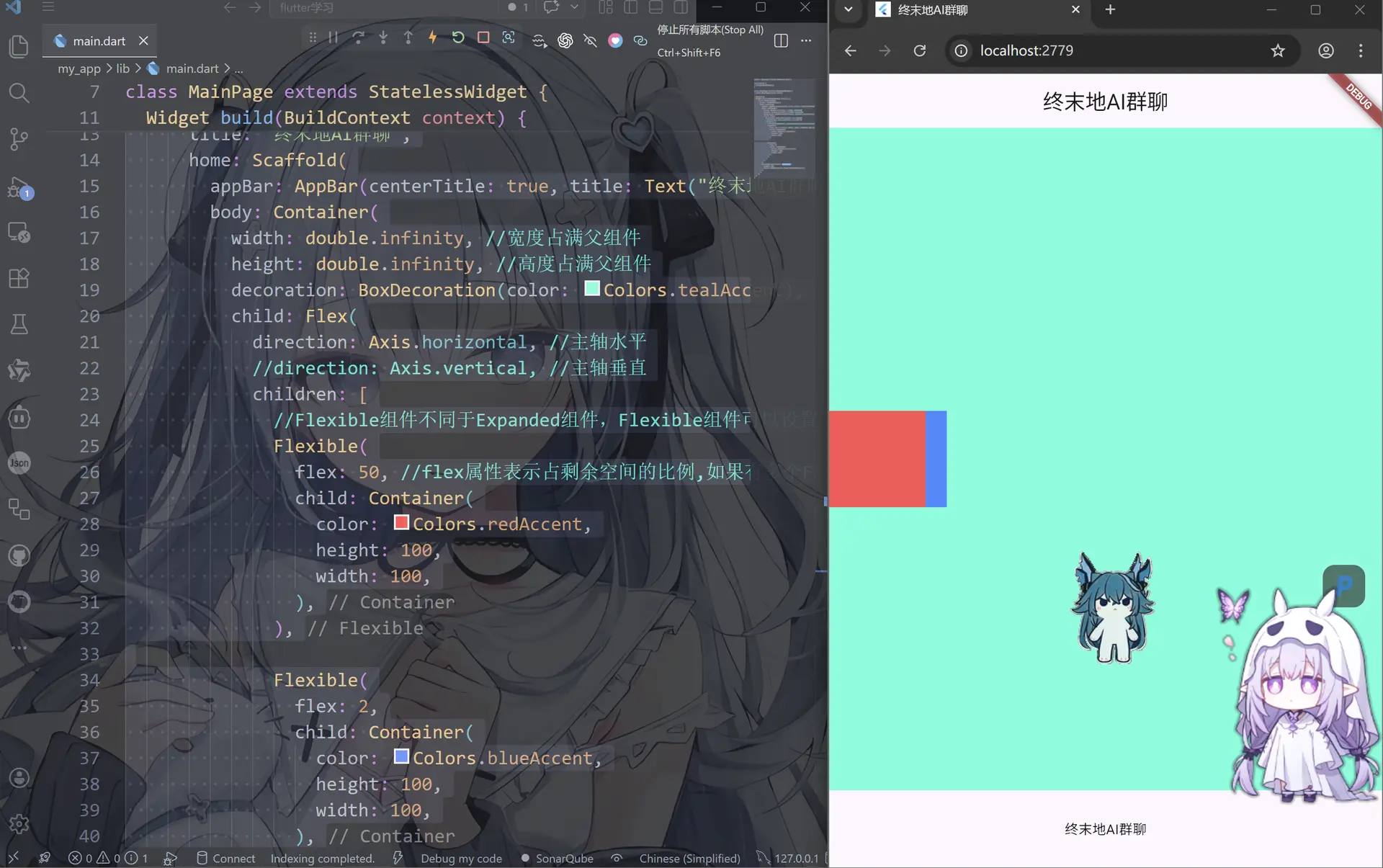Open the Accounts menu in the activity bar
The width and height of the screenshot is (1383, 868).
click(19, 778)
